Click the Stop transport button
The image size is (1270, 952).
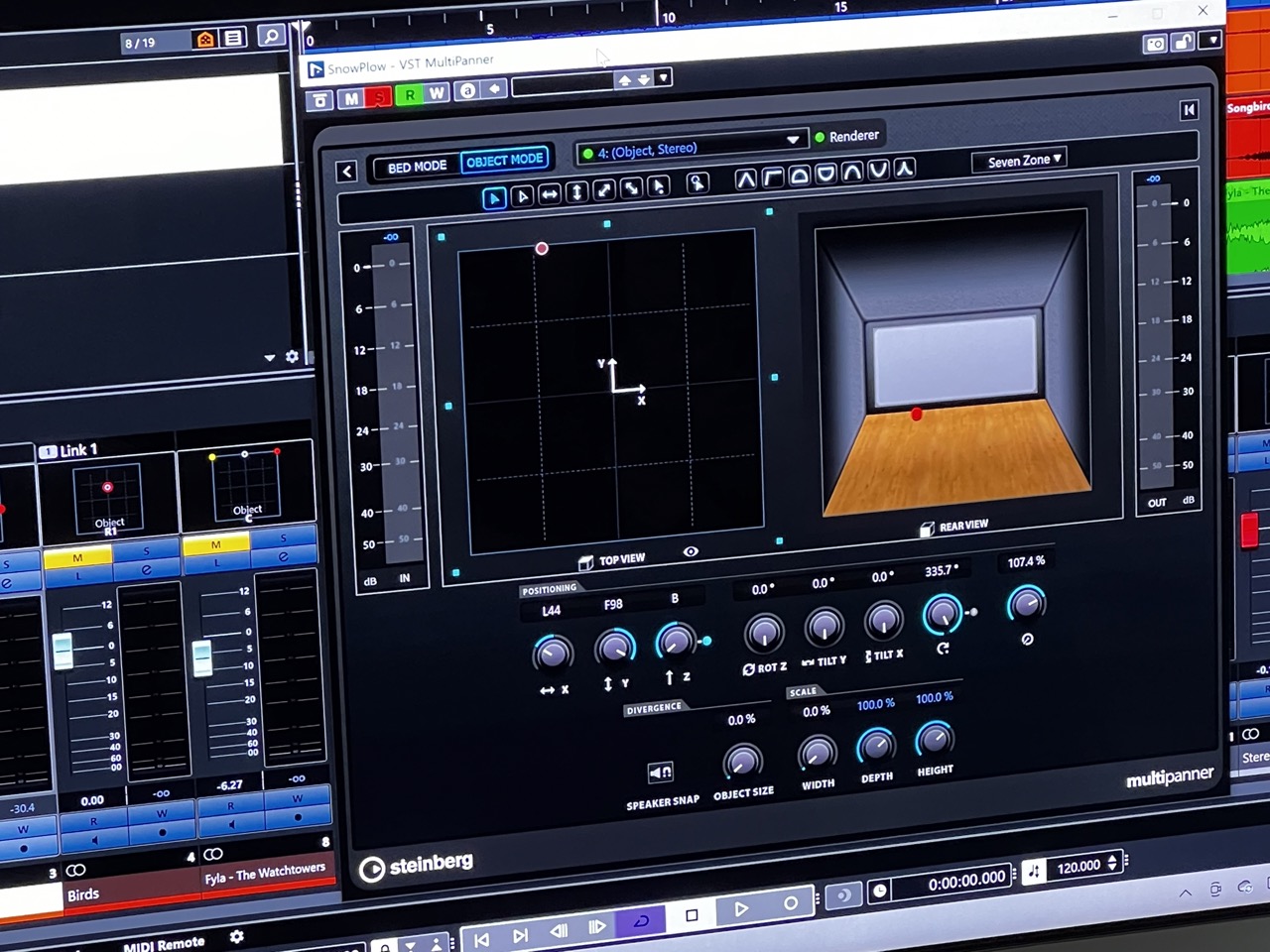point(692,914)
